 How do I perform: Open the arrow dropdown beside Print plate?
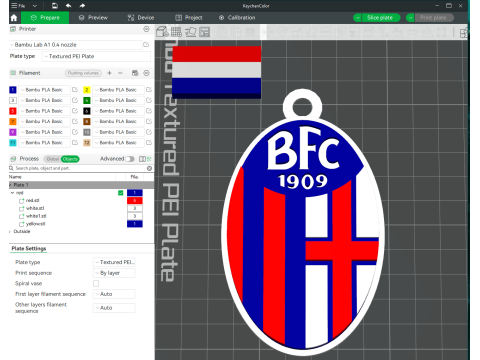coord(410,18)
